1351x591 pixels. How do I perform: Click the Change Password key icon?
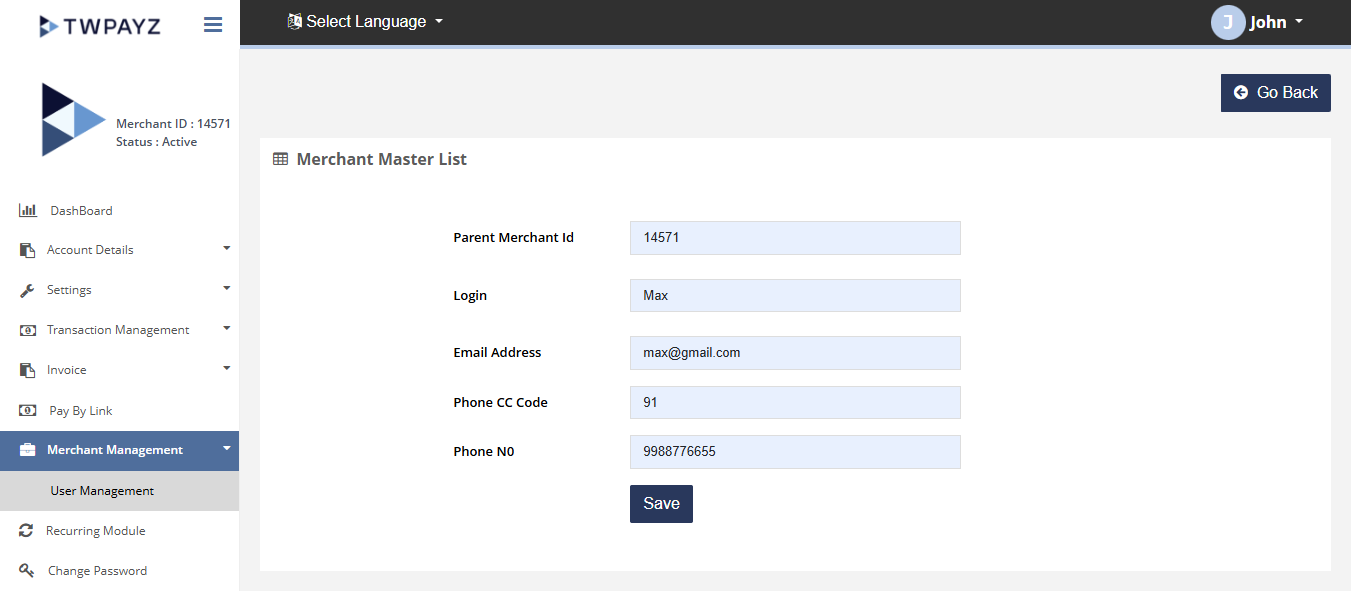(x=27, y=571)
